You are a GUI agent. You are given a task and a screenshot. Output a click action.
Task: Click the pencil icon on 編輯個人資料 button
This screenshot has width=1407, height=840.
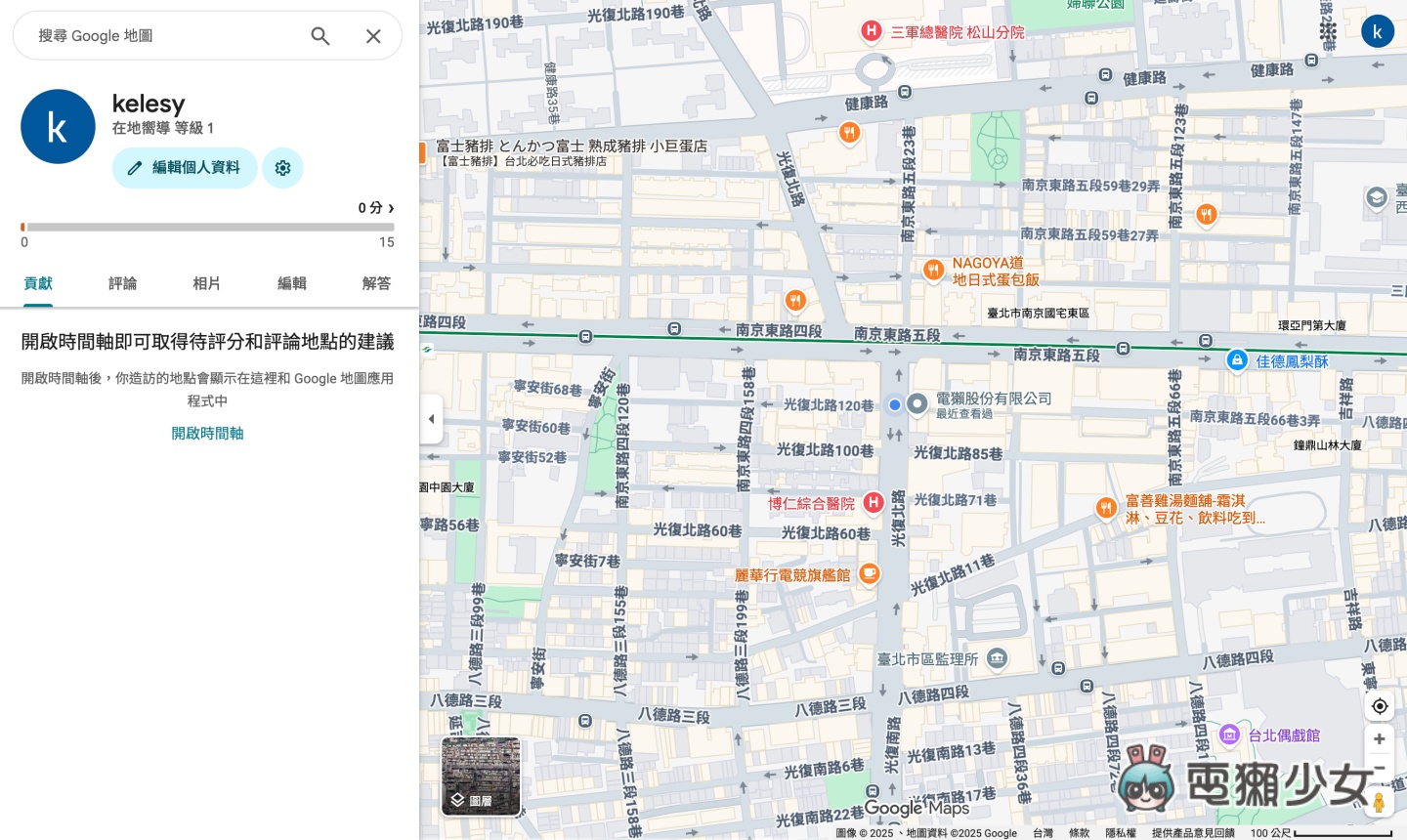tap(135, 168)
